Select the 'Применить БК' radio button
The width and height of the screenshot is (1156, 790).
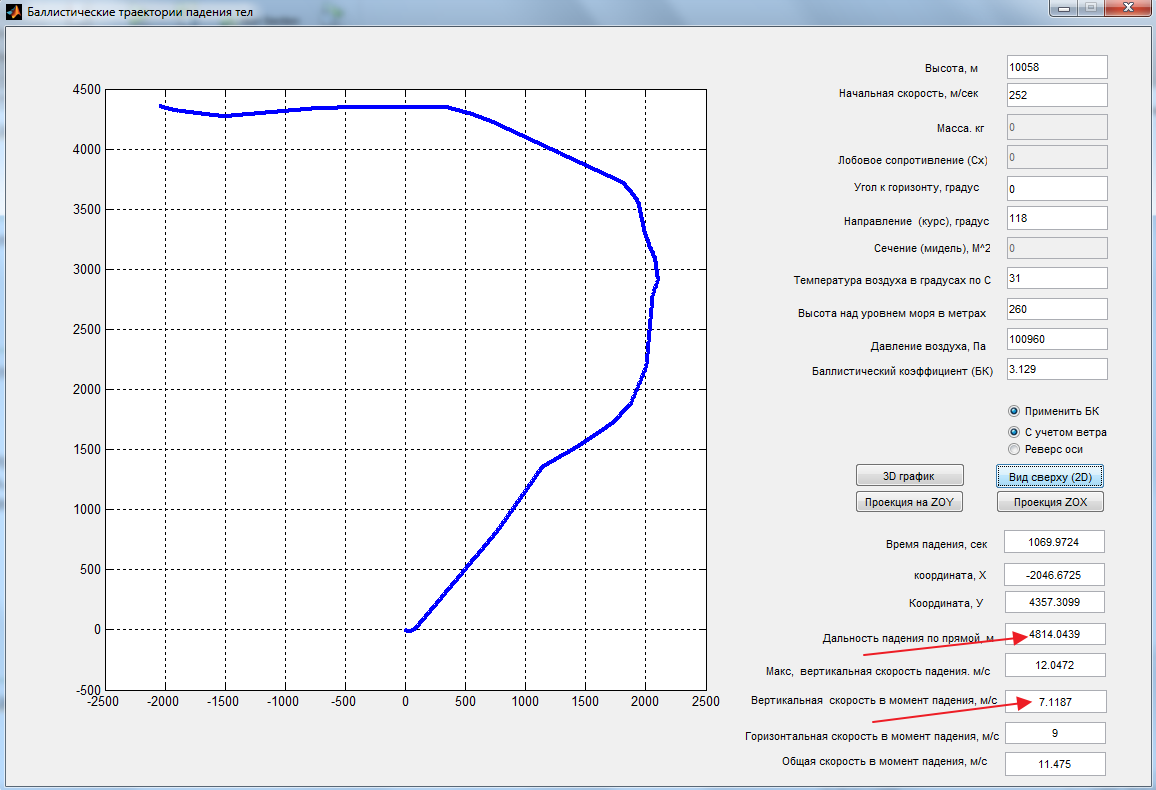(x=1014, y=411)
